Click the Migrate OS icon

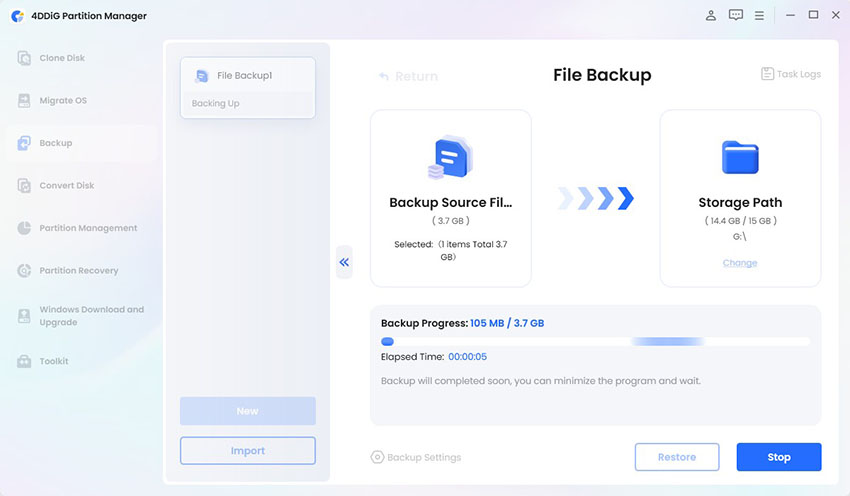pos(24,100)
